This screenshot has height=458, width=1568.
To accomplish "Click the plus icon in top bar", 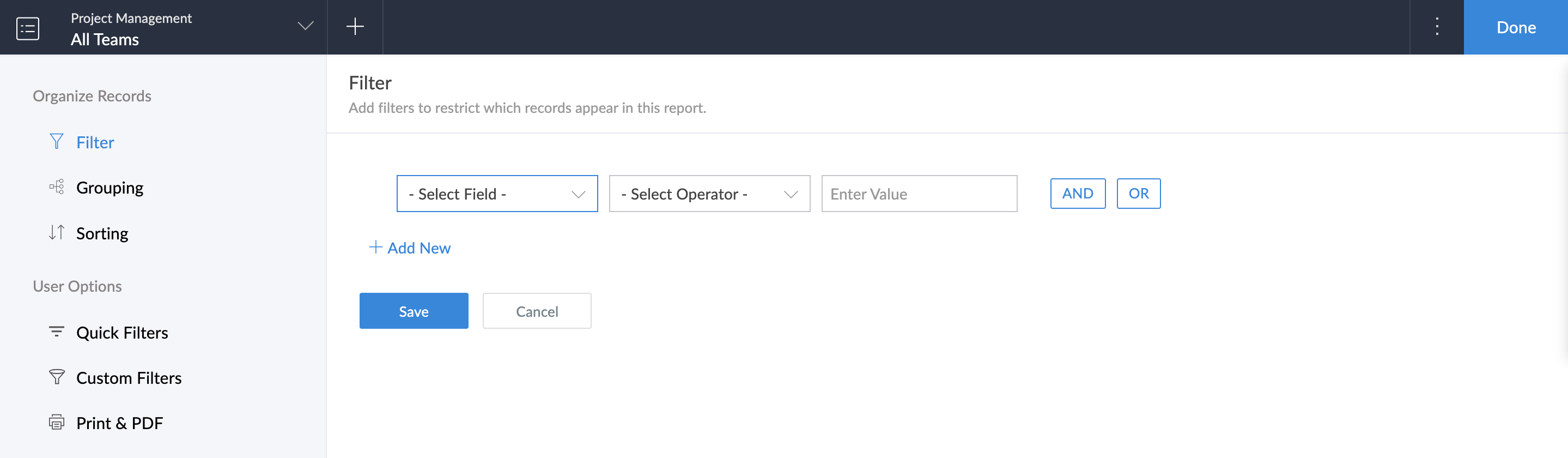I will point(355,27).
